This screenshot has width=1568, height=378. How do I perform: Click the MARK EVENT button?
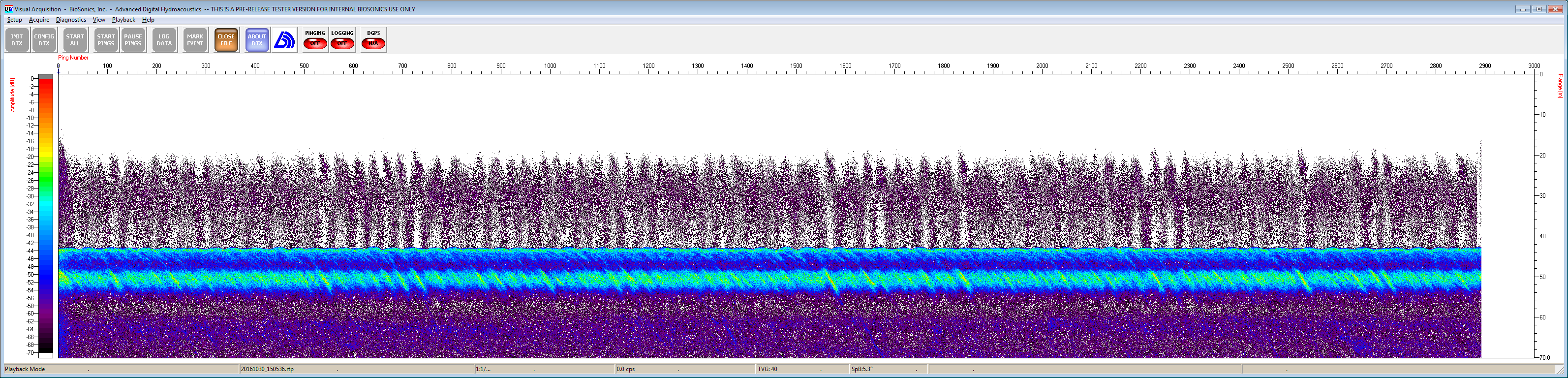tap(195, 40)
